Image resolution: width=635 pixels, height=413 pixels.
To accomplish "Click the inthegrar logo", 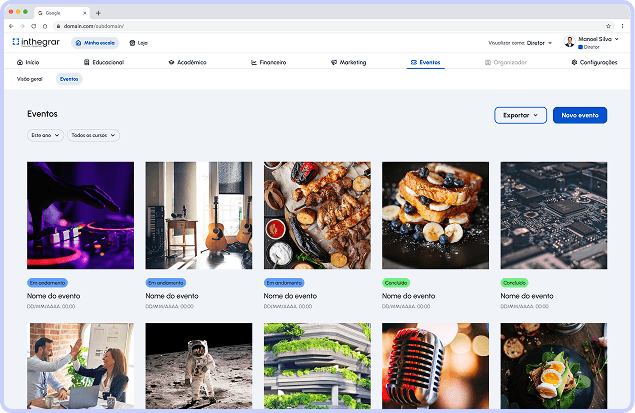I will (x=36, y=43).
